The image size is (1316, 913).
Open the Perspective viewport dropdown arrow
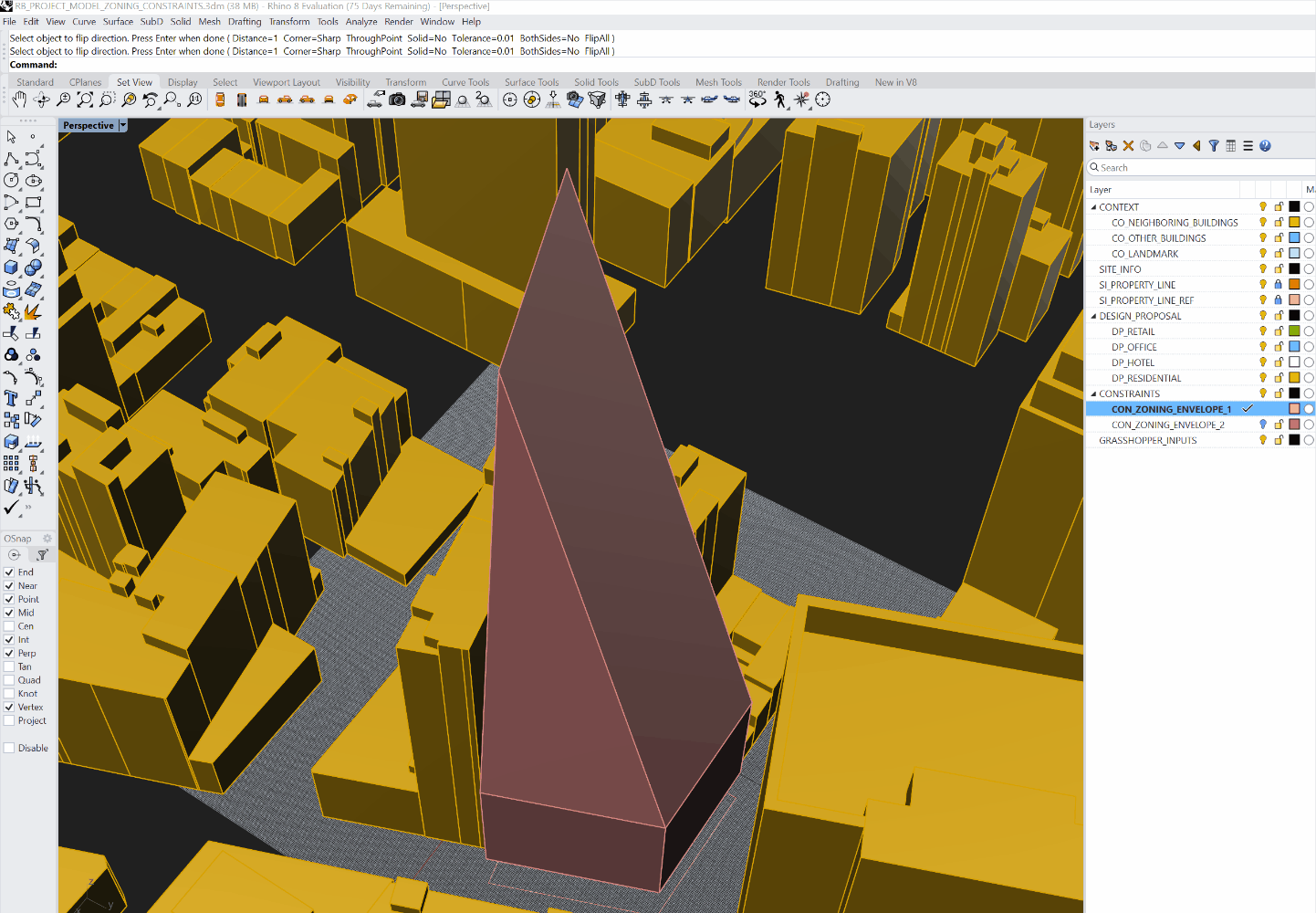123,126
